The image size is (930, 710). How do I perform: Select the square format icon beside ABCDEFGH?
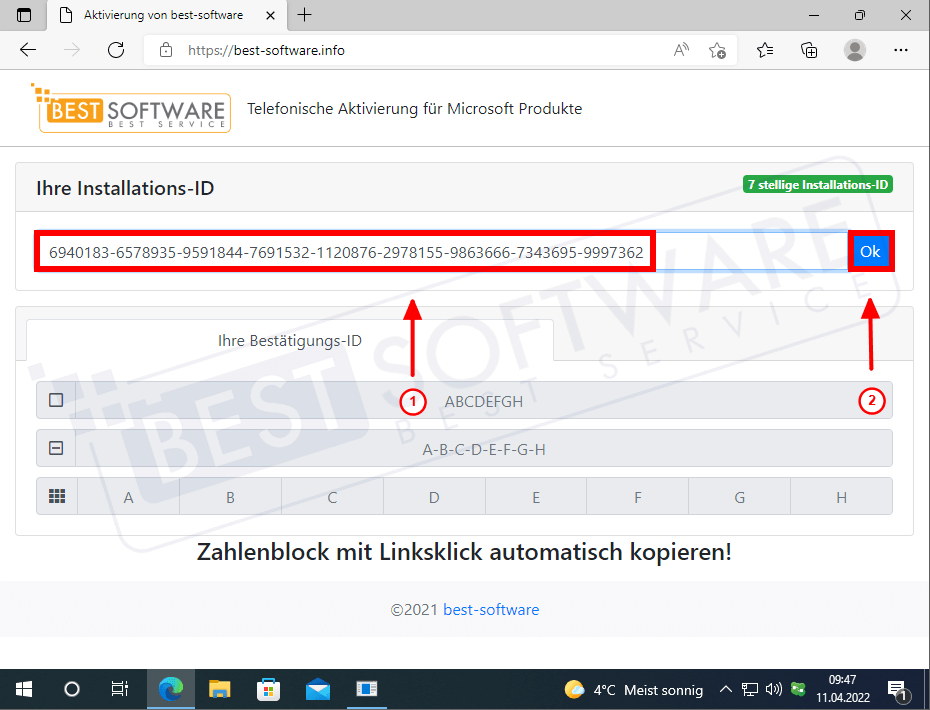pos(56,400)
